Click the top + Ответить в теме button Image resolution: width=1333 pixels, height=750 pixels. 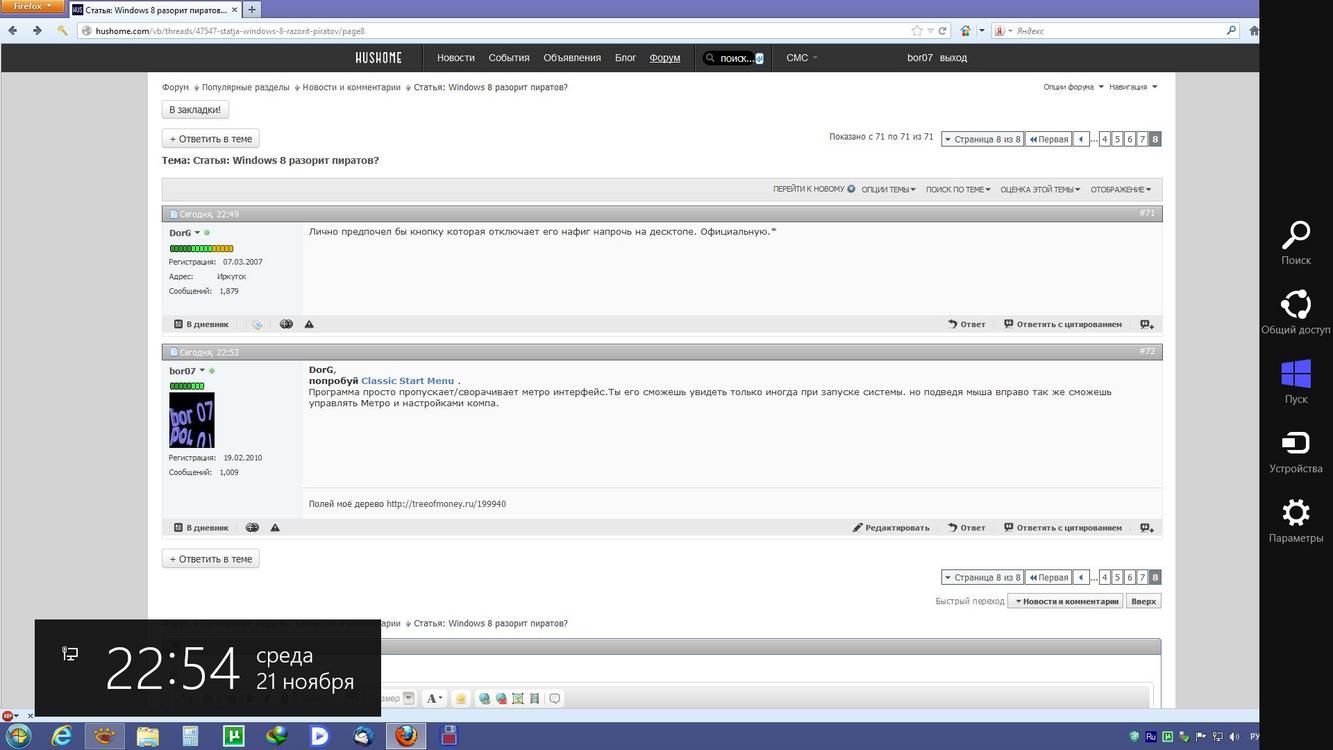tap(211, 139)
